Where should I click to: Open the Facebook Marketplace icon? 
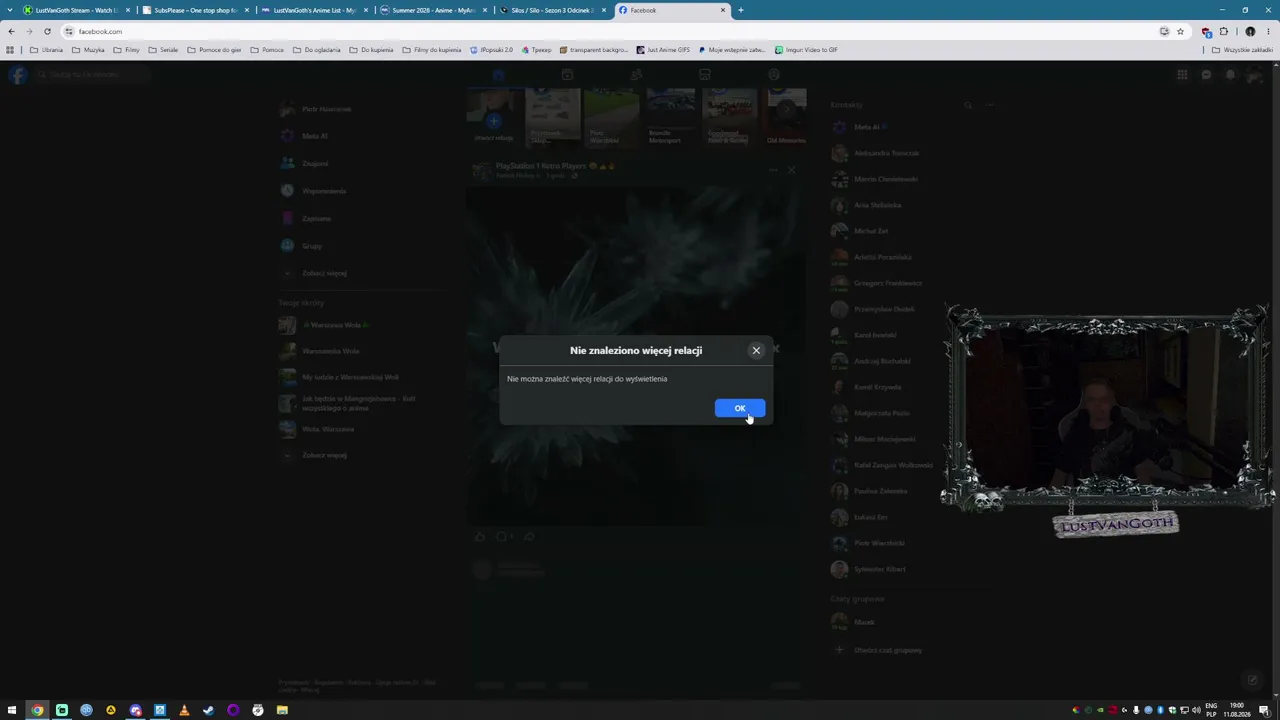(705, 75)
